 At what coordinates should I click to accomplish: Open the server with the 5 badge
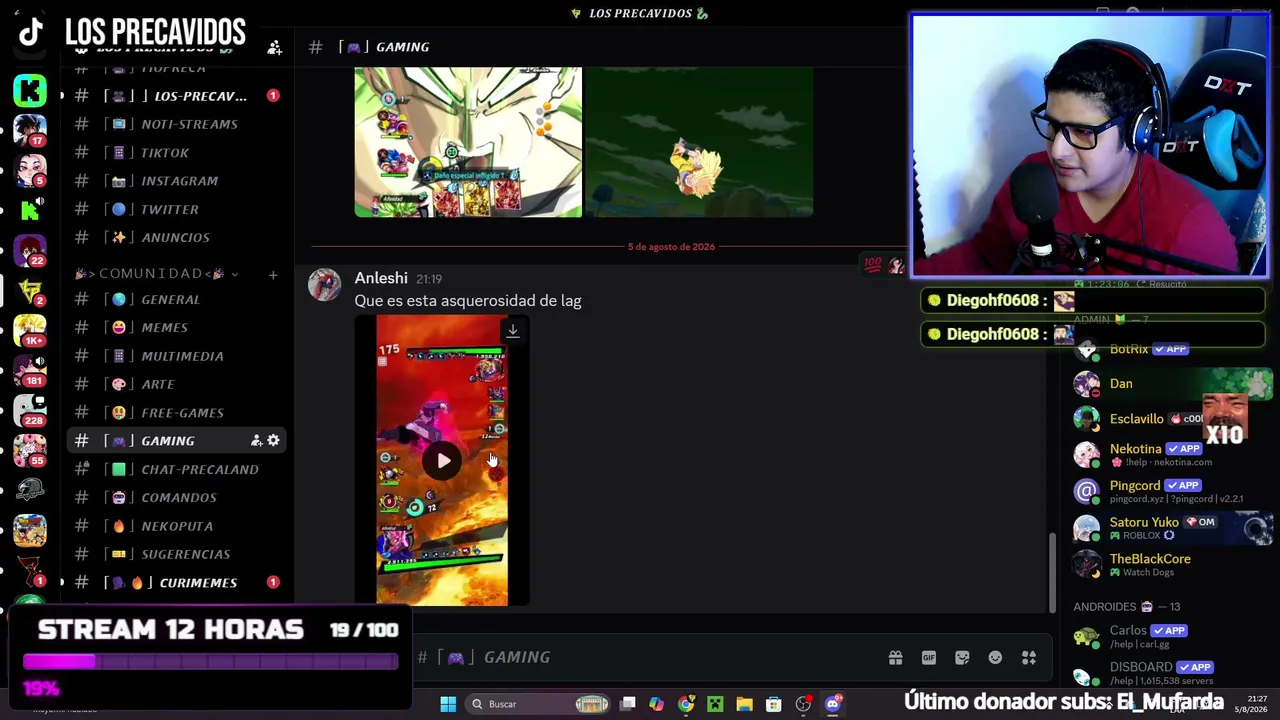pos(30,170)
